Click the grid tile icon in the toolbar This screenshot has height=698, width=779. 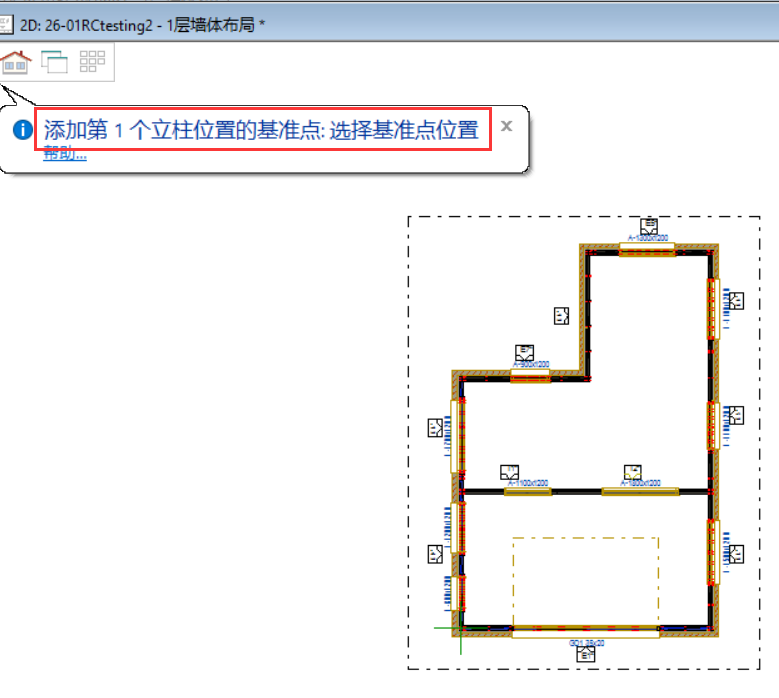(x=92, y=62)
